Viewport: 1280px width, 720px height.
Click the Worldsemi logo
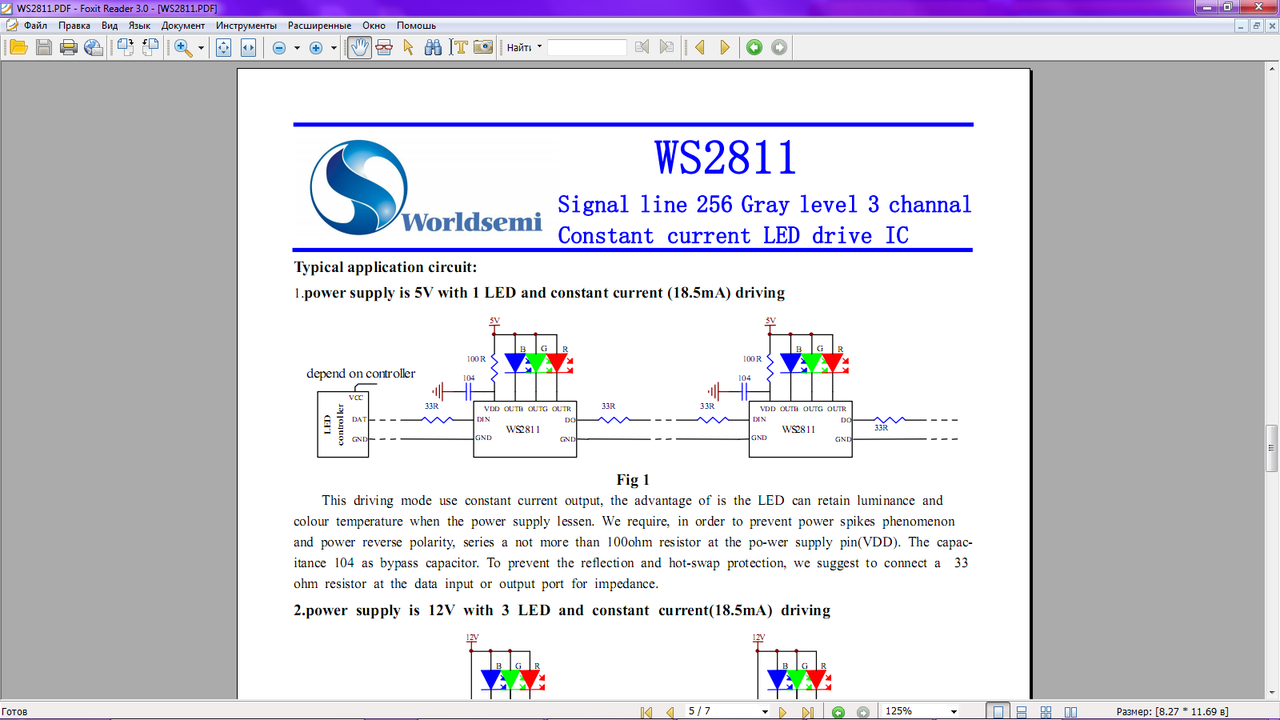click(425, 189)
